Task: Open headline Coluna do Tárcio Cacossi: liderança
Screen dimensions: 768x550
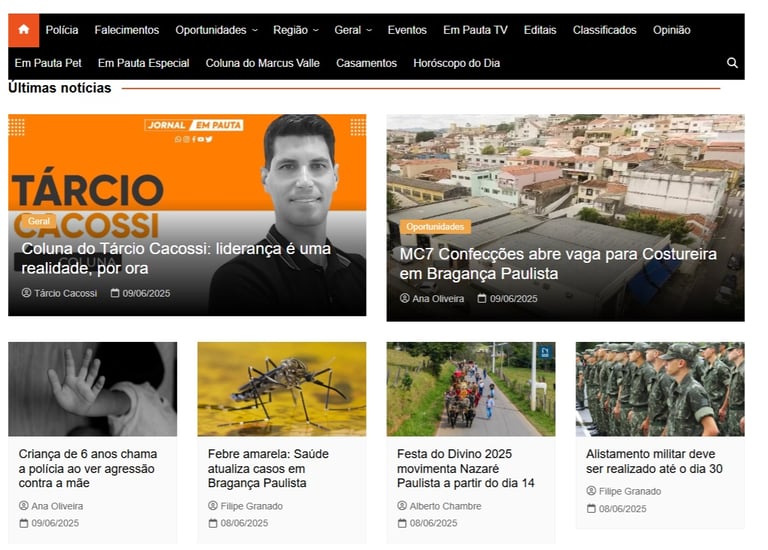Action: point(176,258)
